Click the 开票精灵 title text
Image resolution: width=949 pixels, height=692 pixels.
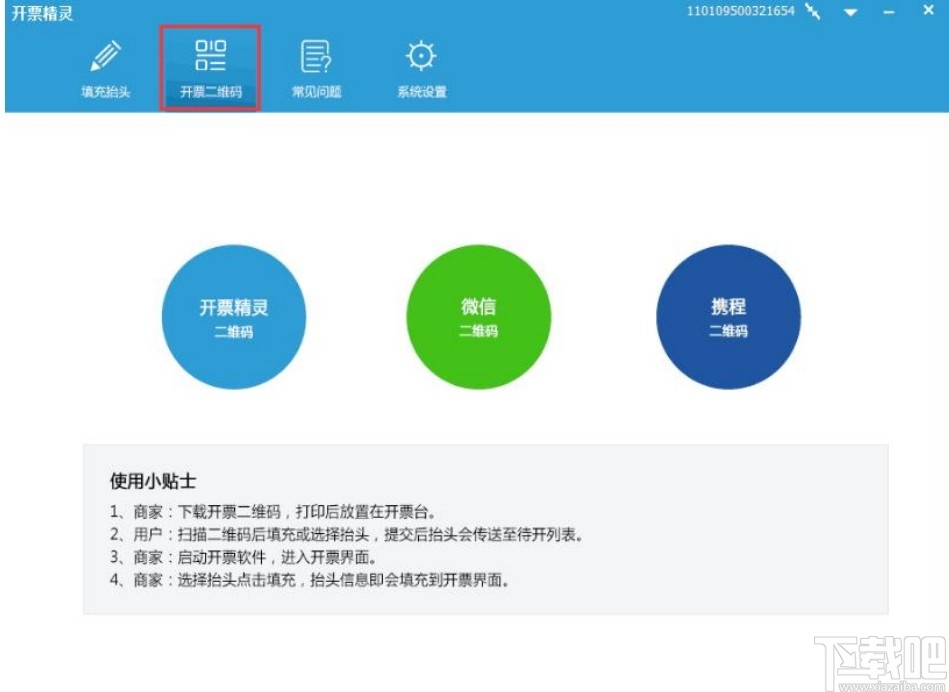pyautogui.click(x=42, y=13)
